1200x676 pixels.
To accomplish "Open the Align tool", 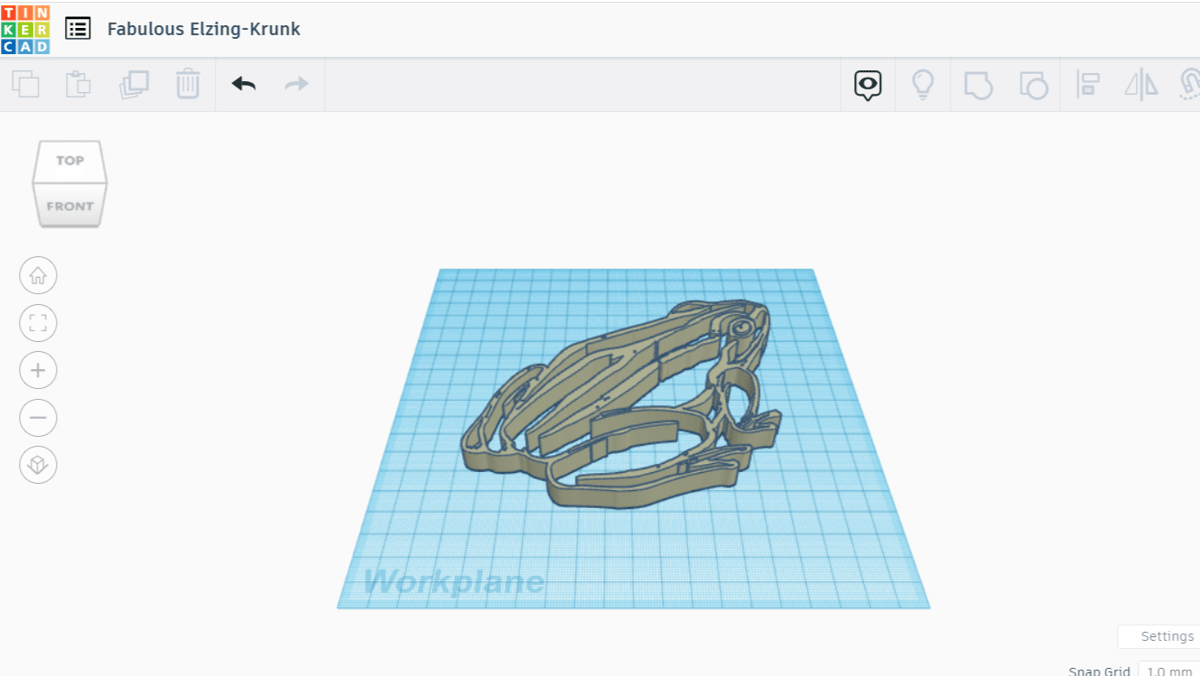I will coord(1088,85).
